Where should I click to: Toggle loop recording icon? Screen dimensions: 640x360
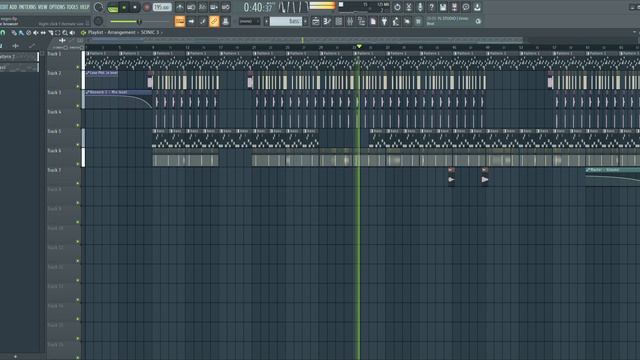tap(225, 7)
